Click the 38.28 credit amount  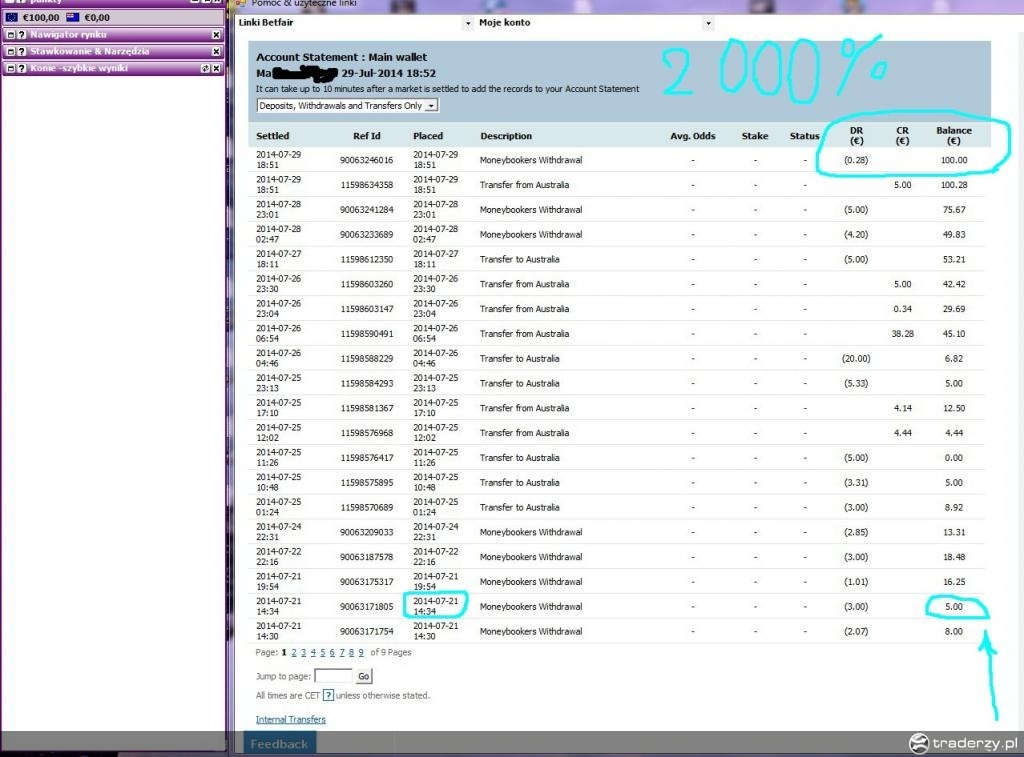(903, 334)
